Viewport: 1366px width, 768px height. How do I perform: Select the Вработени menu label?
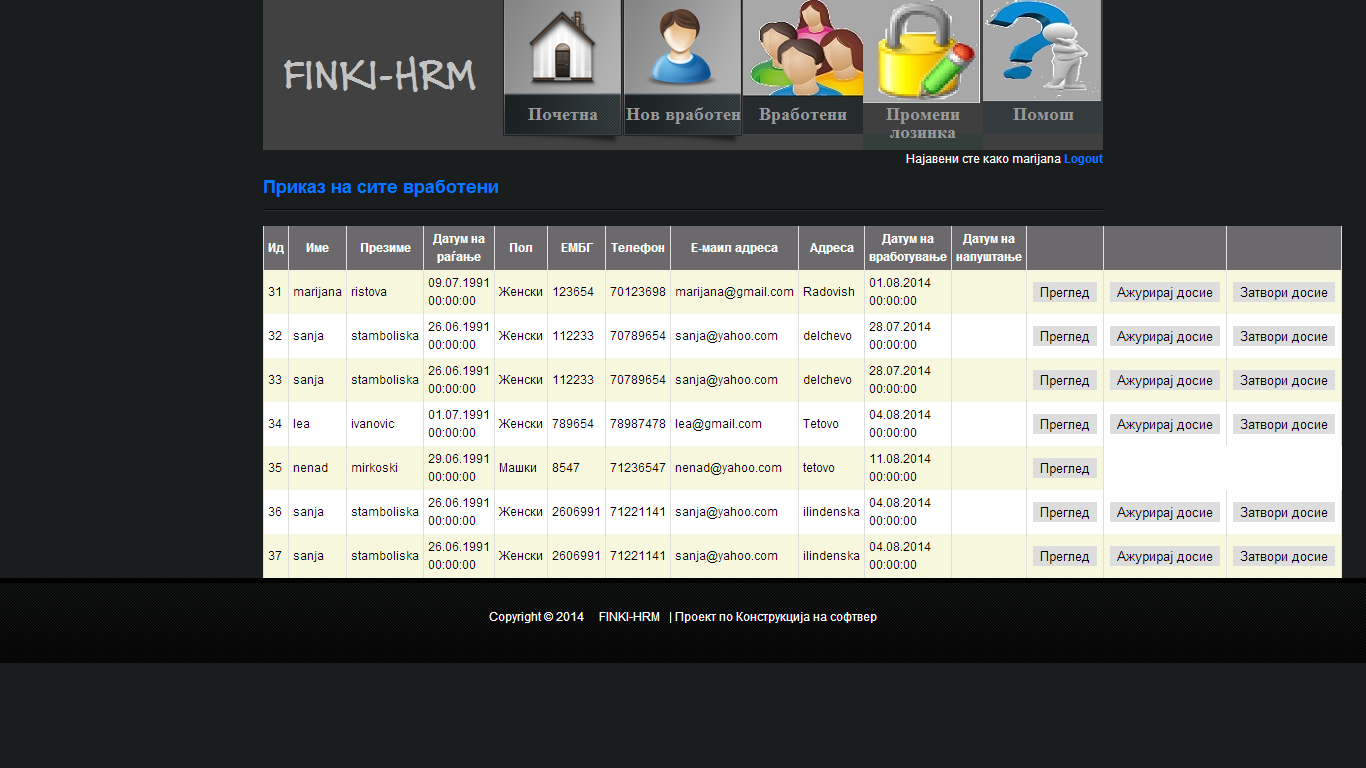pos(803,115)
